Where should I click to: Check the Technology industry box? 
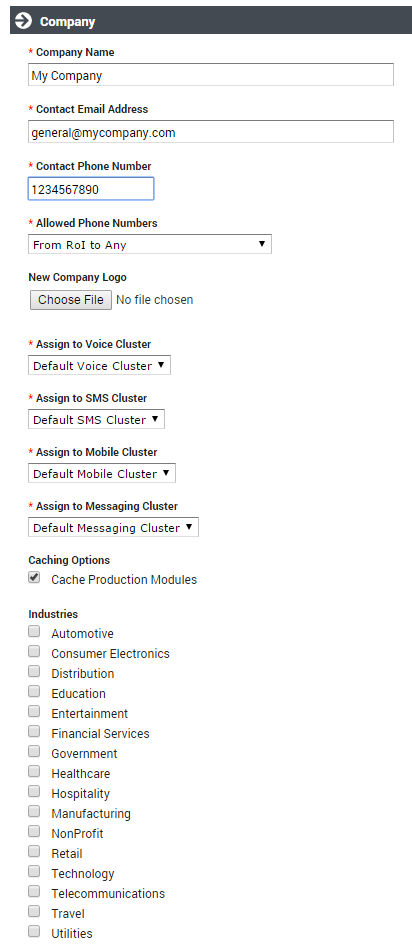pos(34,871)
